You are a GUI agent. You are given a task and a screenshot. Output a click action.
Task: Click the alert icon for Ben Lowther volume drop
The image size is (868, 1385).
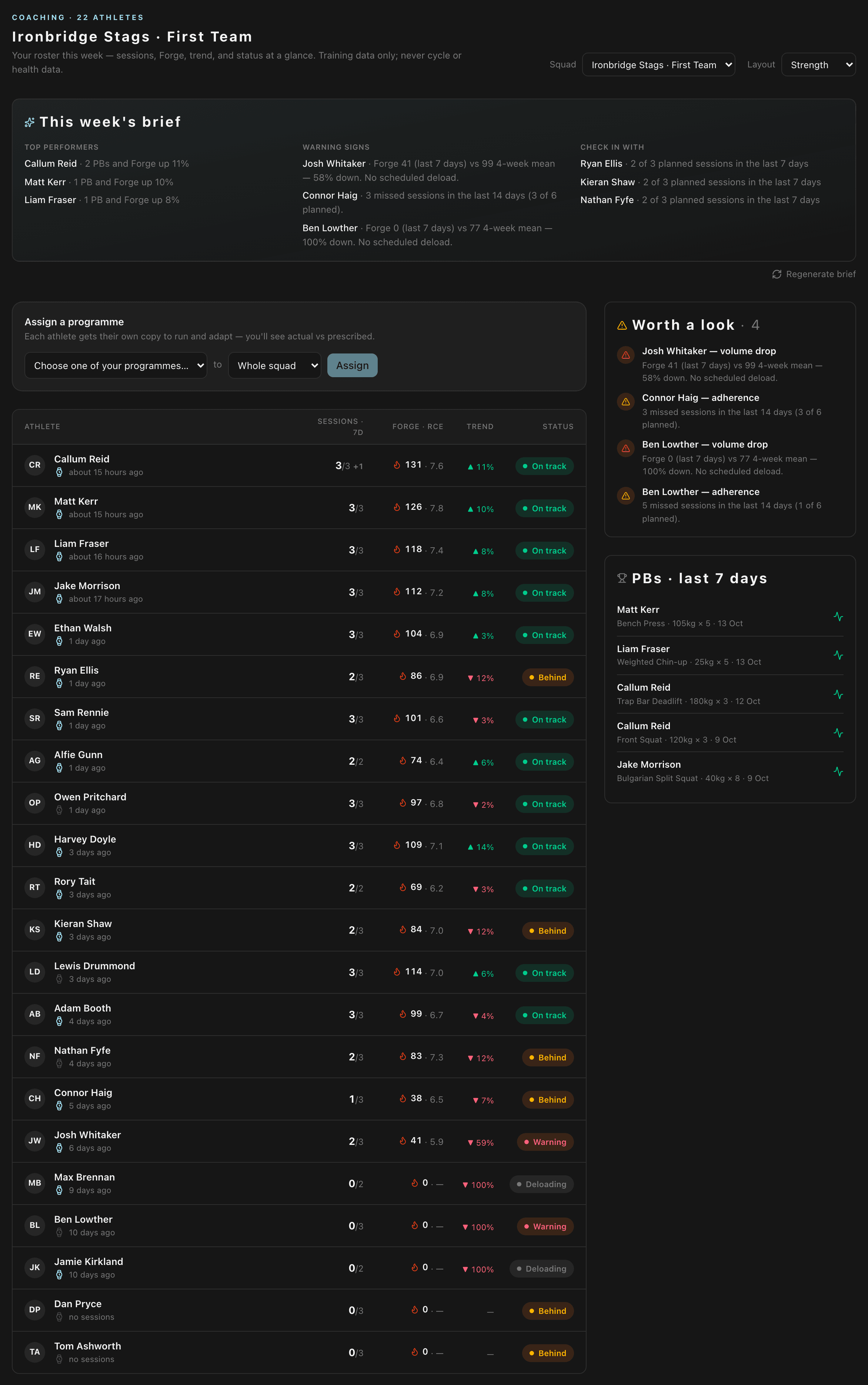[x=626, y=448]
